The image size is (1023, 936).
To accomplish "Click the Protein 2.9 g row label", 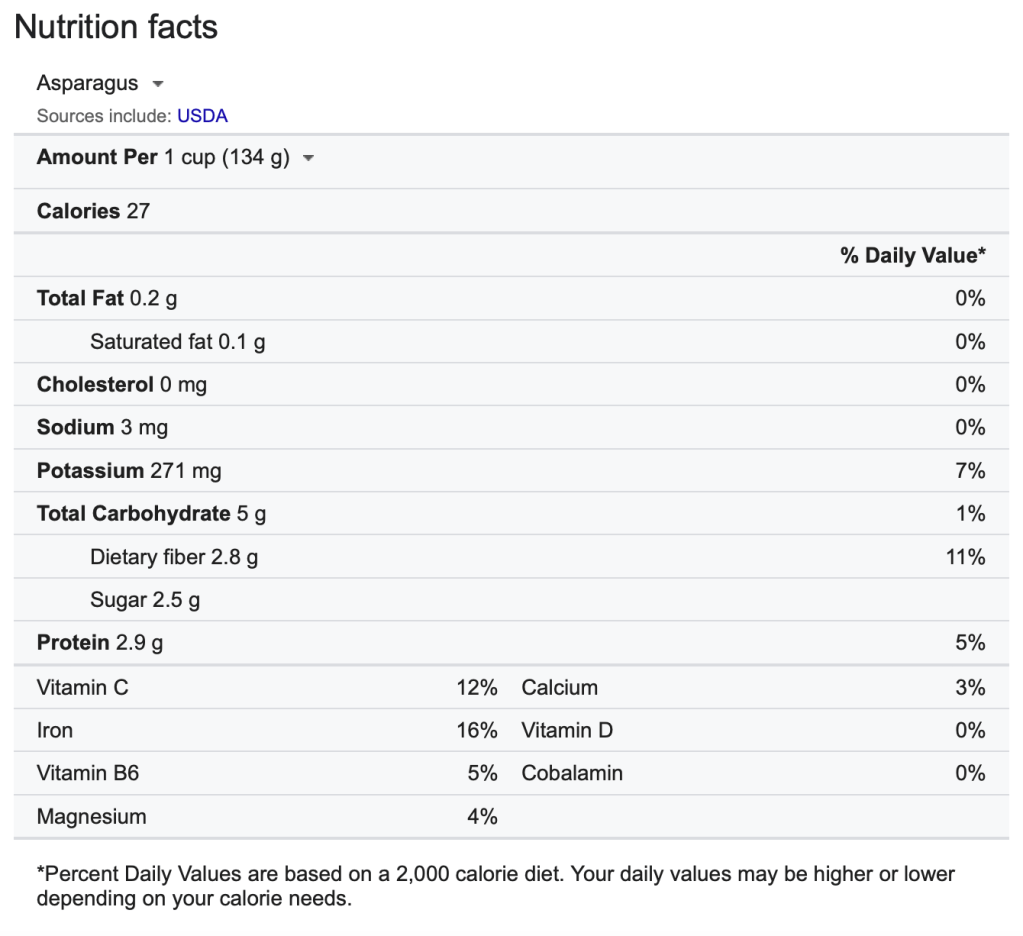I will pyautogui.click(x=100, y=643).
